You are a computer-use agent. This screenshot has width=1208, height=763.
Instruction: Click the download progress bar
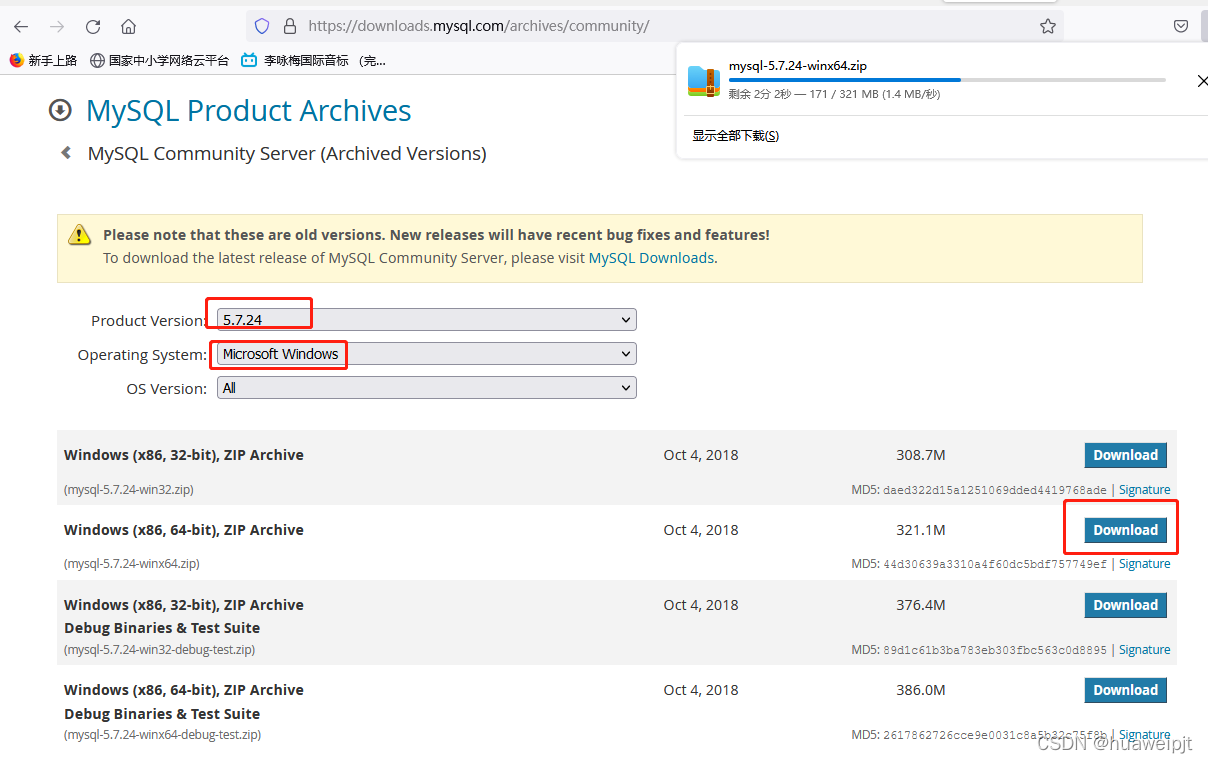[947, 79]
